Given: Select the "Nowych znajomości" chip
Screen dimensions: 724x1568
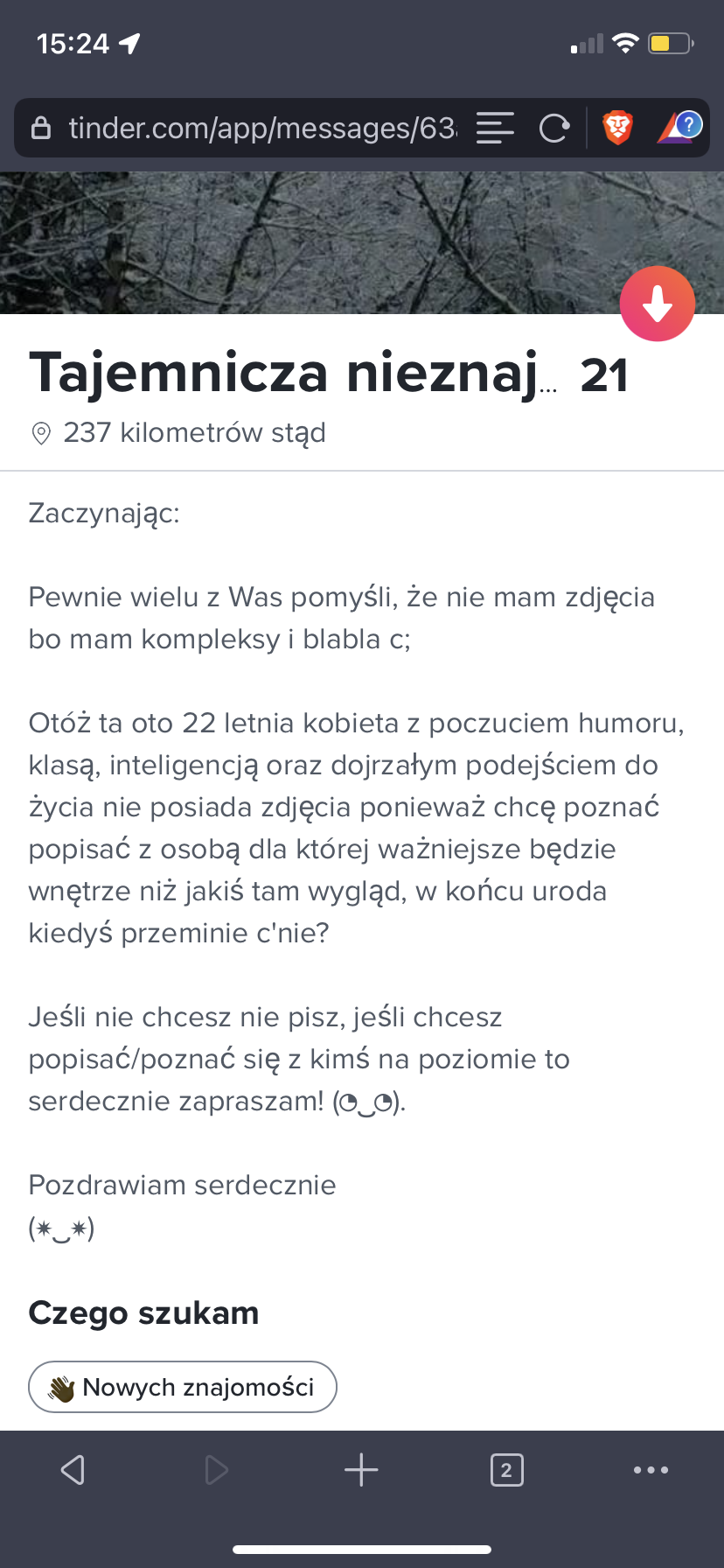Looking at the screenshot, I should (183, 1387).
